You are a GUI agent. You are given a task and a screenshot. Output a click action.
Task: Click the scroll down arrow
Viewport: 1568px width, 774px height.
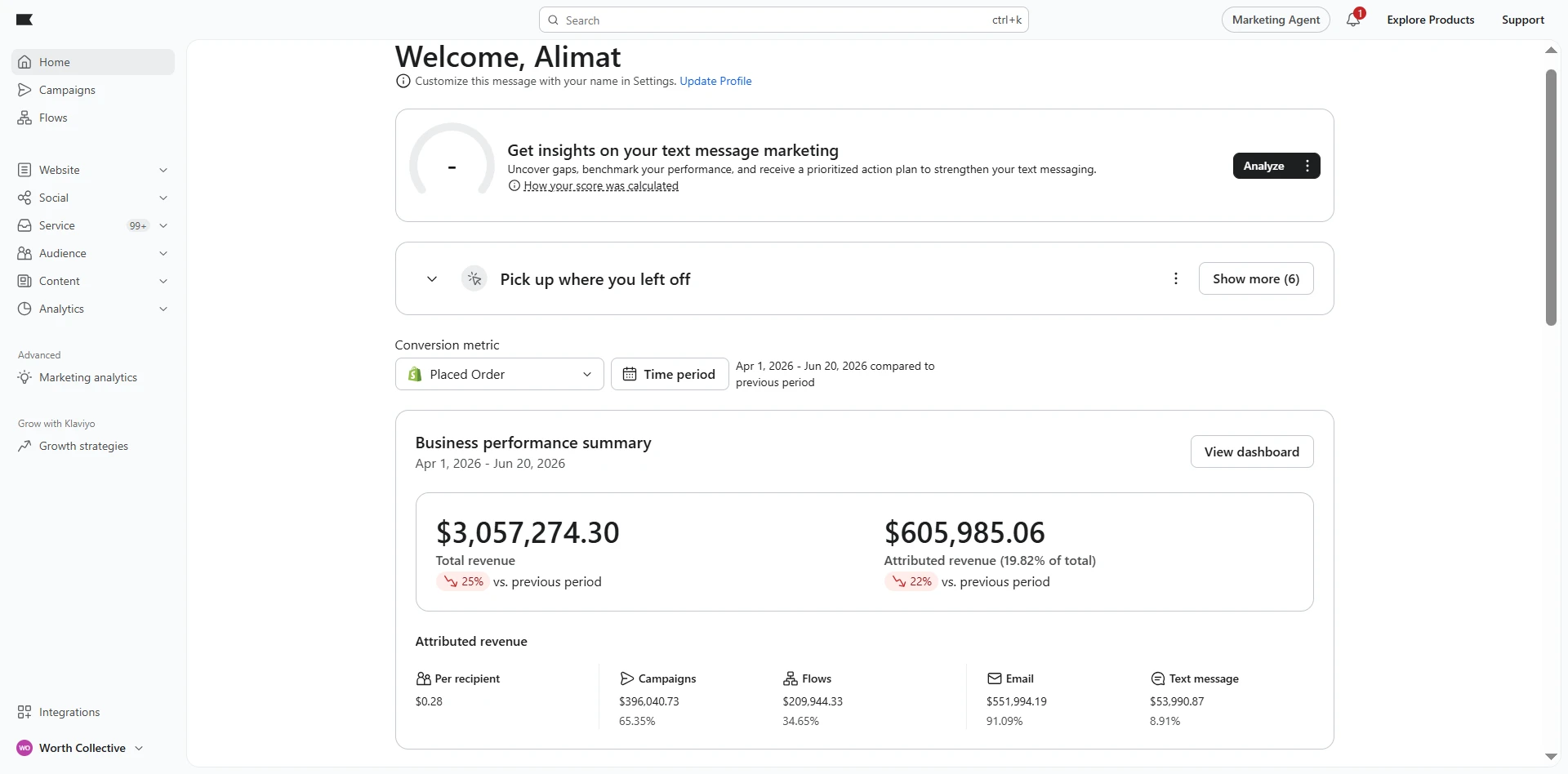click(1551, 757)
